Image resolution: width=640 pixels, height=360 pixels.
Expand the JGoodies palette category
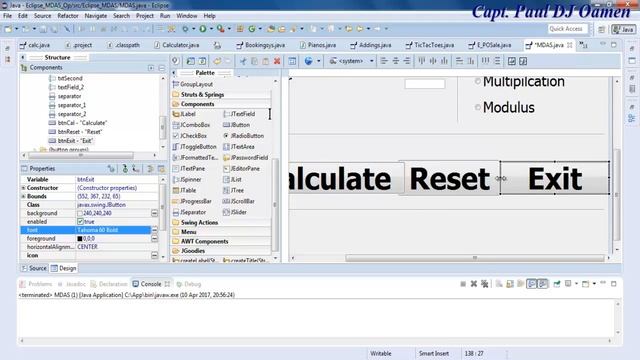tap(193, 251)
